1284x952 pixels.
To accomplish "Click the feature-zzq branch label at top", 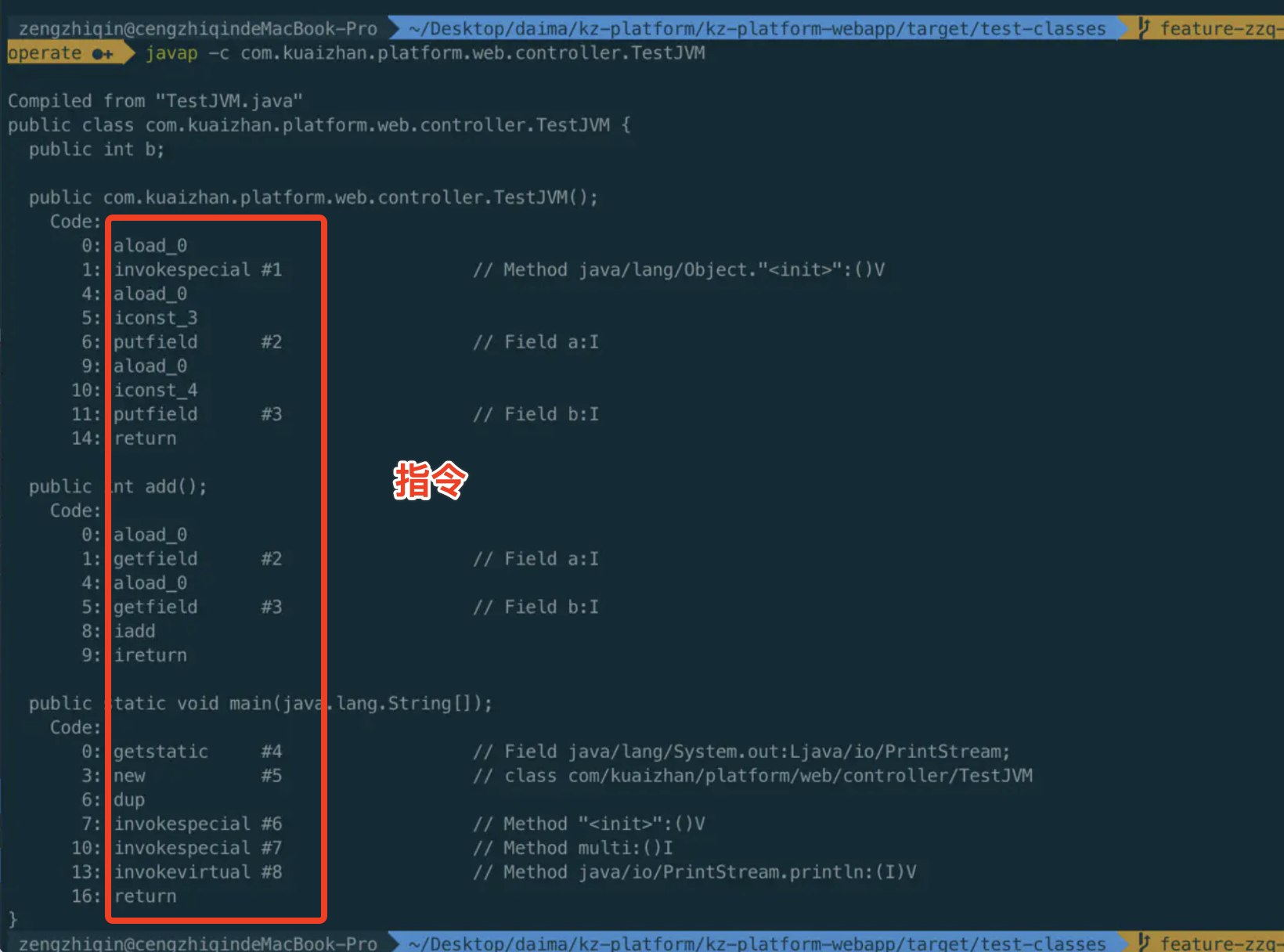I will 1221,29.
